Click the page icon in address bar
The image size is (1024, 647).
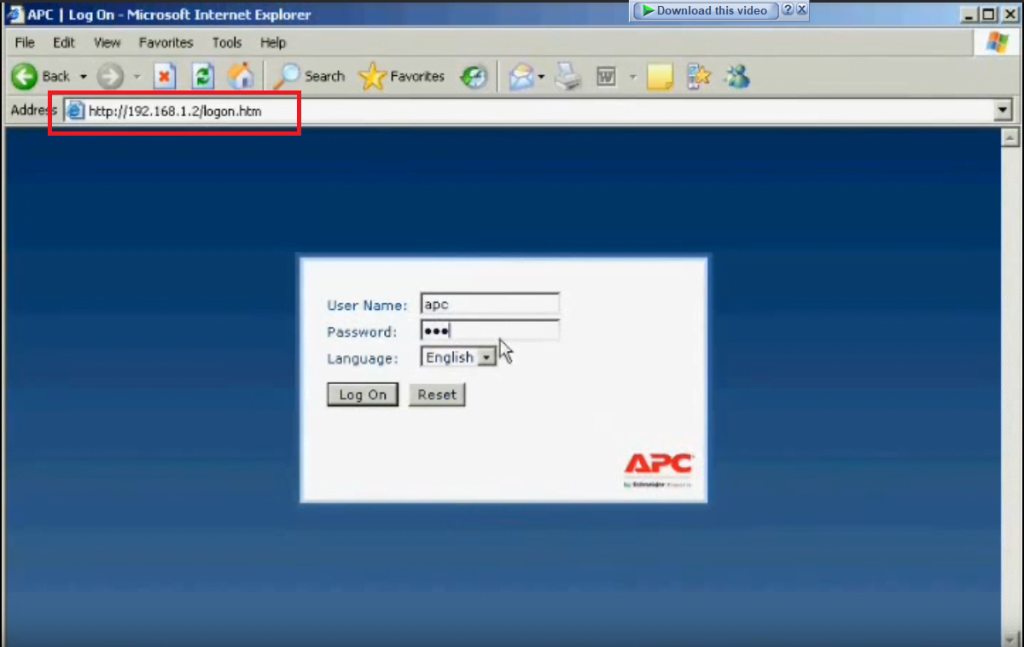[x=76, y=111]
